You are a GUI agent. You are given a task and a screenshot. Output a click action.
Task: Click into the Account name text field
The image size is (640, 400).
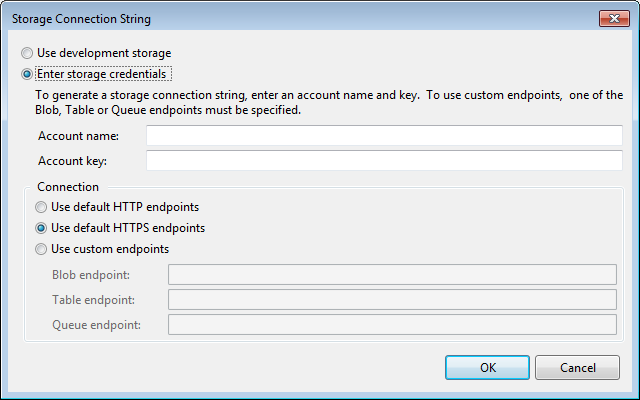point(384,136)
